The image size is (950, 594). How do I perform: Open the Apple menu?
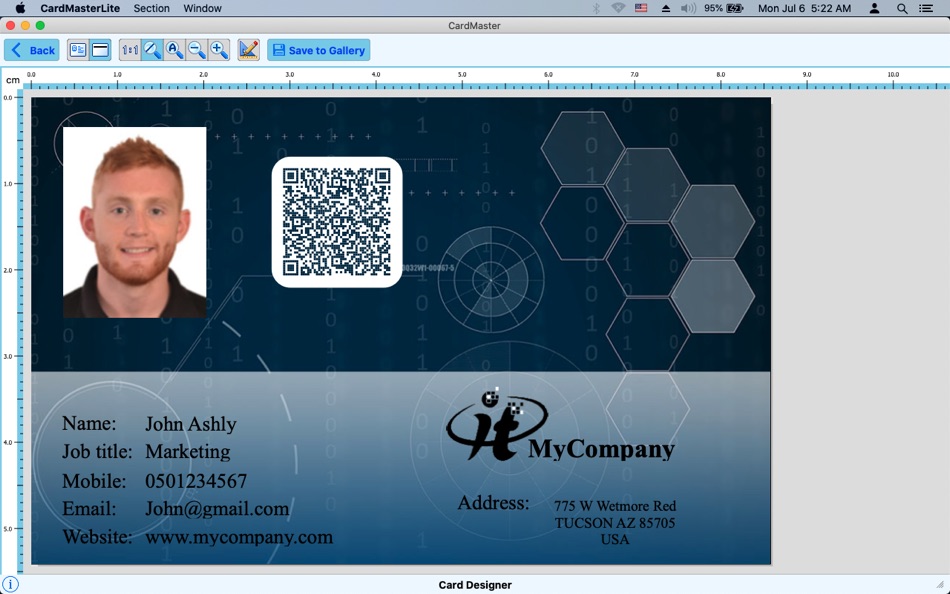point(21,8)
